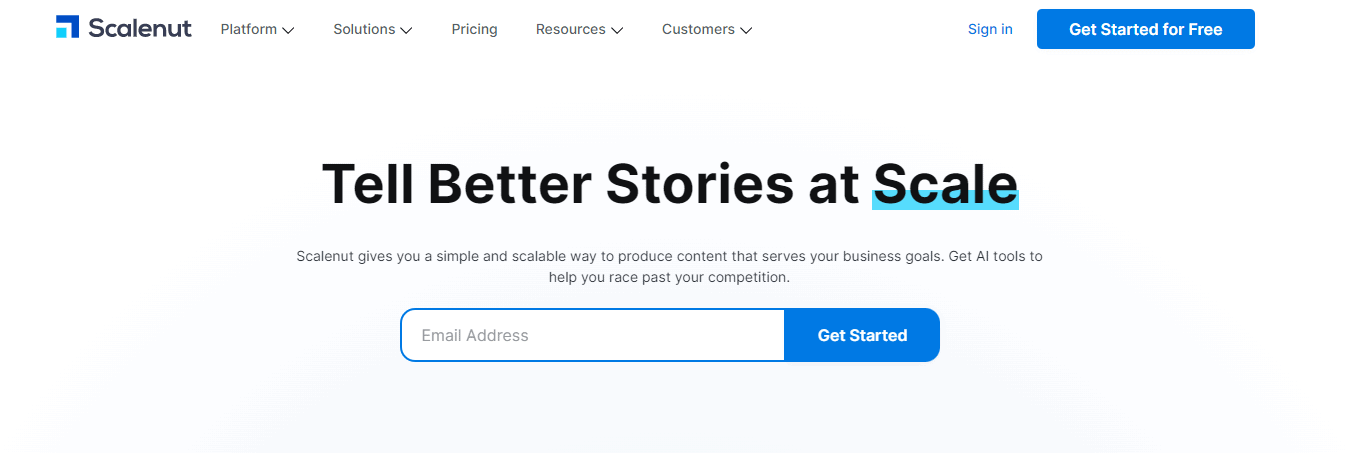Click the Sign in link
The image size is (1349, 453).
[990, 30]
